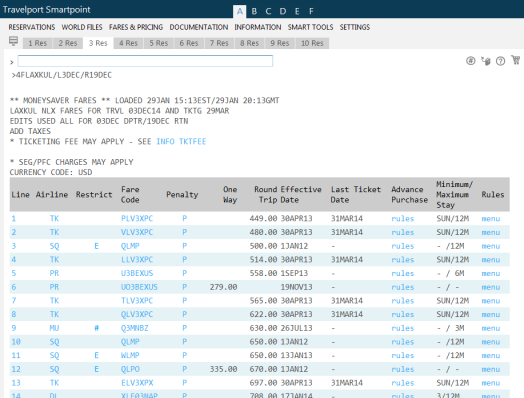This screenshot has width=524, height=398.
Task: Click the window layout icon before 1 Res
Action: click(13, 41)
